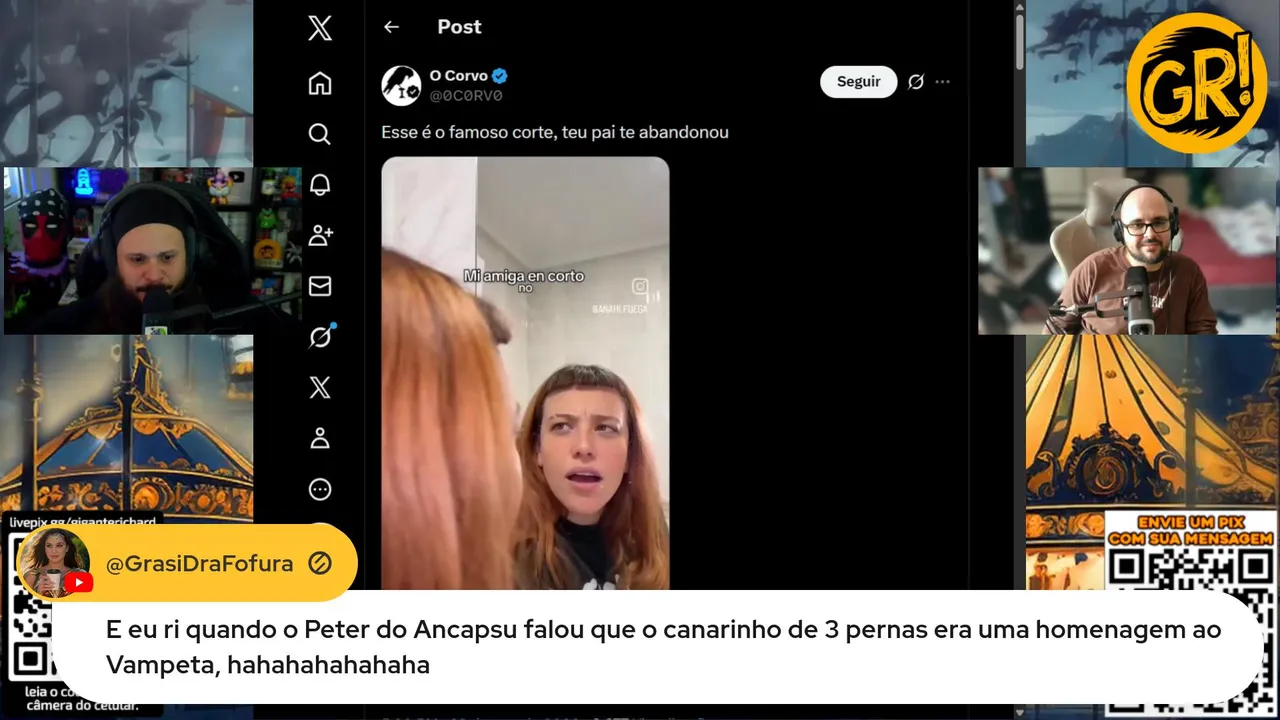Click the GR! channel logo
1280x720 pixels.
tap(1196, 83)
